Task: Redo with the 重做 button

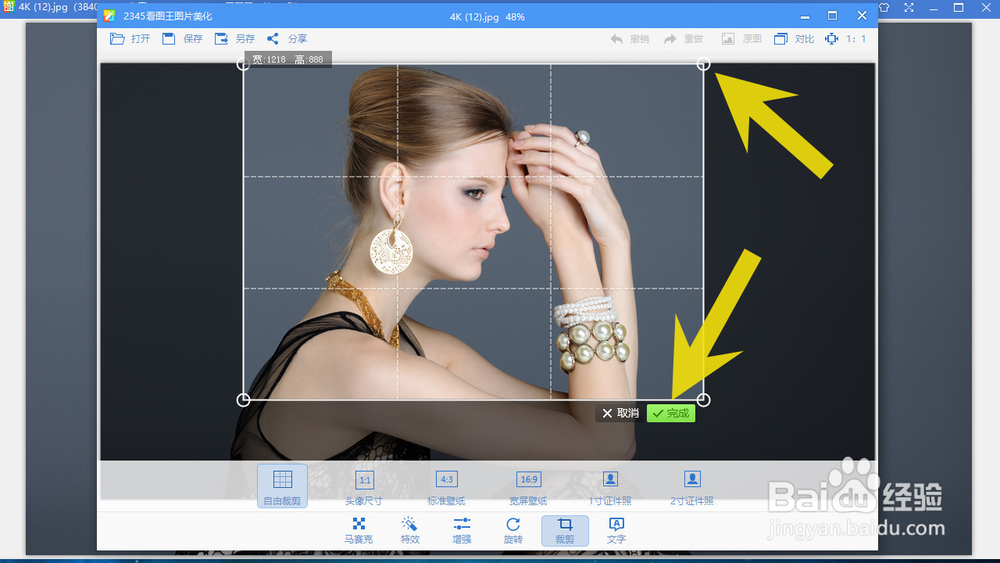Action: click(683, 39)
